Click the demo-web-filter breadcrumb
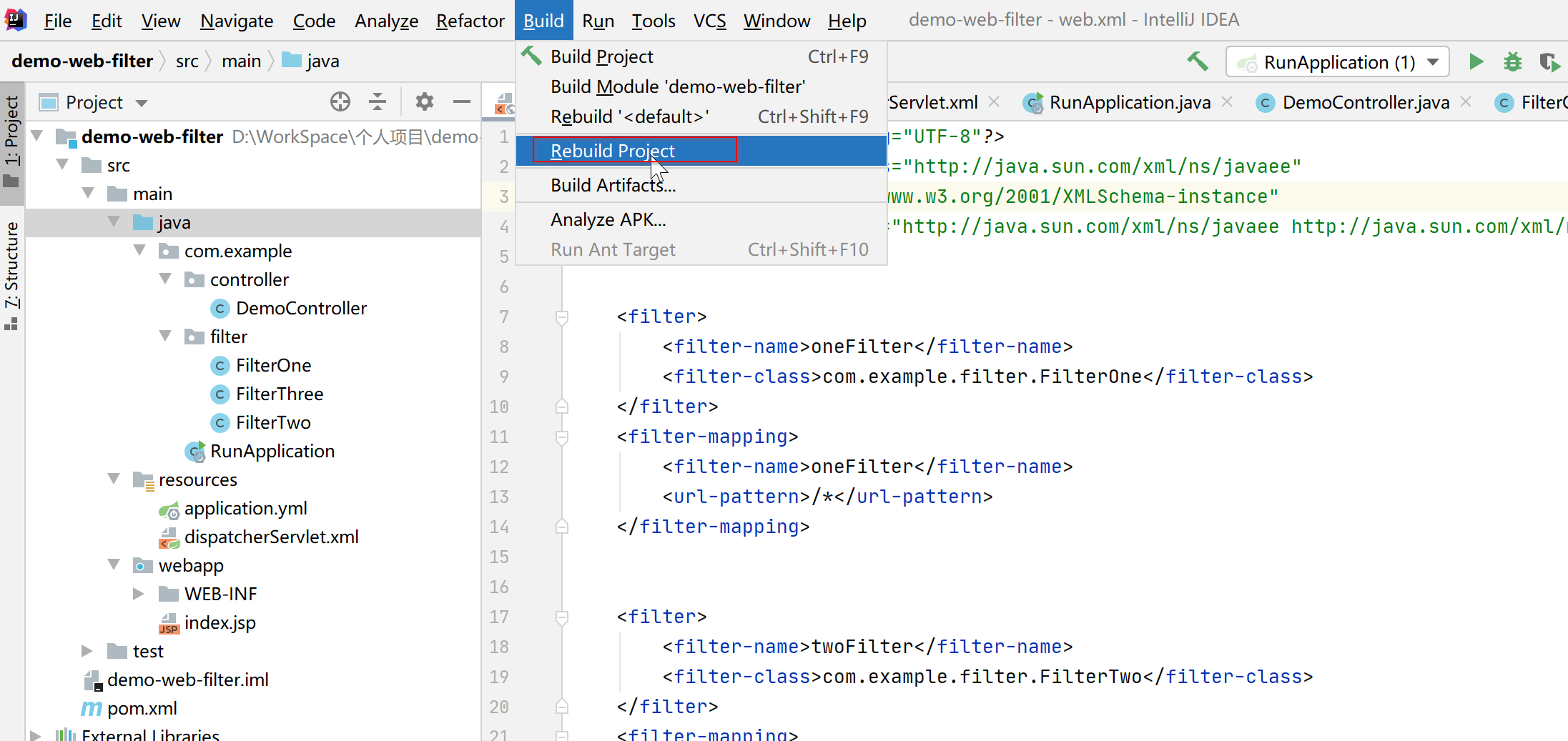The width and height of the screenshot is (1568, 741). (x=82, y=61)
